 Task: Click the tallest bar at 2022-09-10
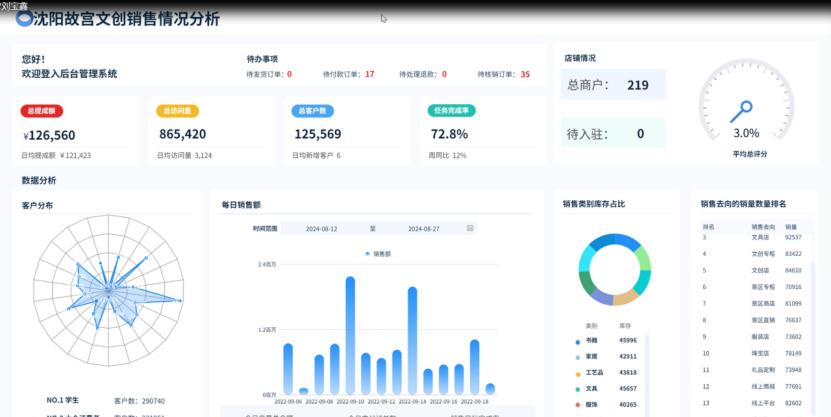point(350,335)
